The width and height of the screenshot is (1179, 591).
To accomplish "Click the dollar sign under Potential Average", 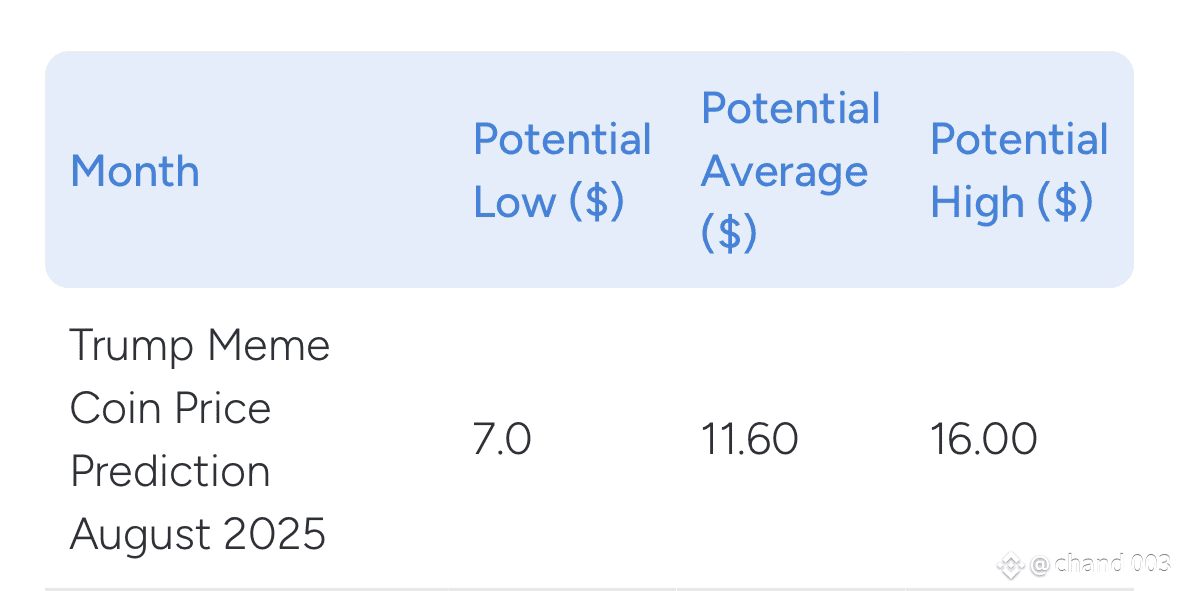I will pyautogui.click(x=729, y=233).
